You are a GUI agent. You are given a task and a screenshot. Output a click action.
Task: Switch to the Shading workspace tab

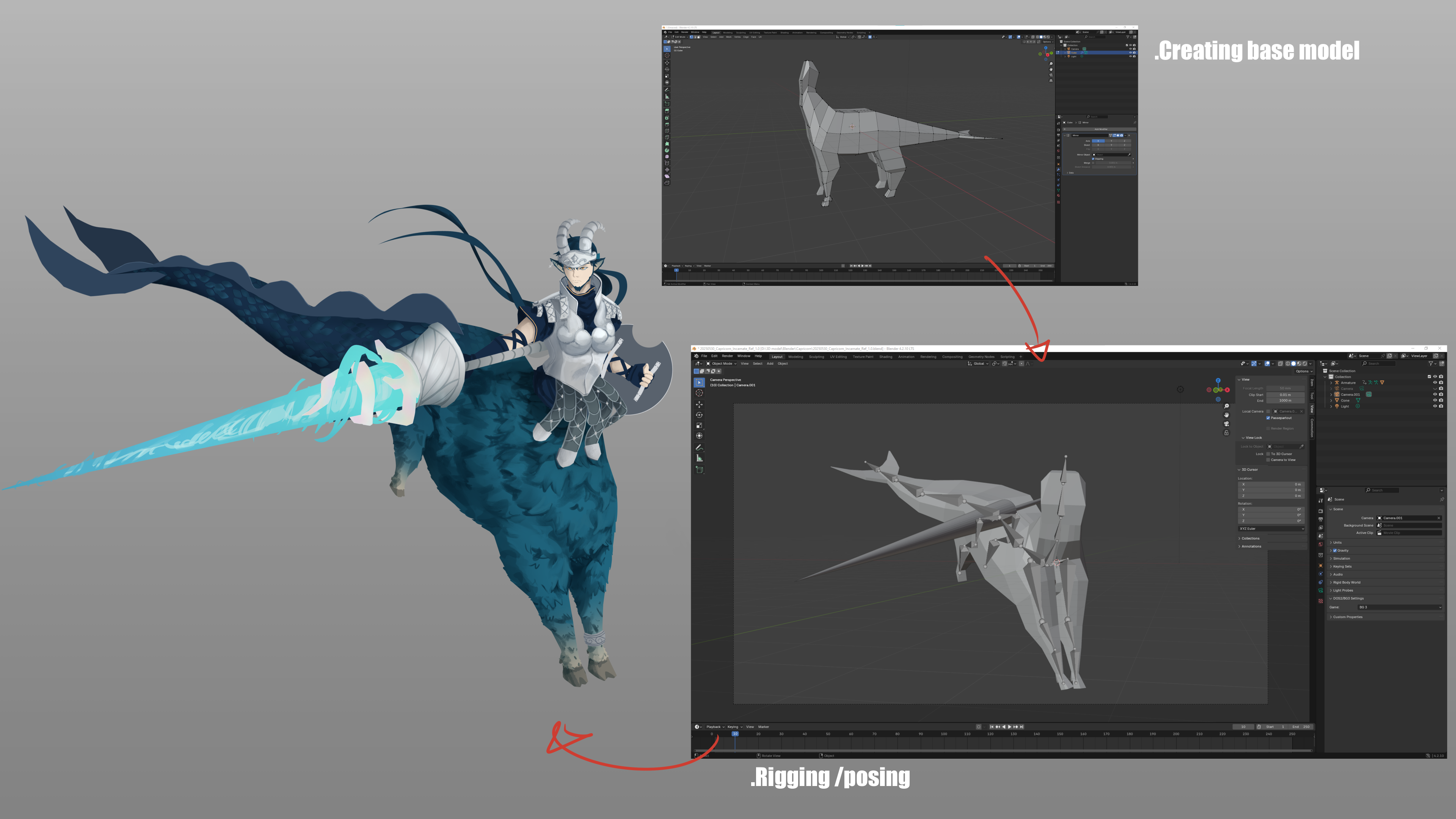point(886,357)
